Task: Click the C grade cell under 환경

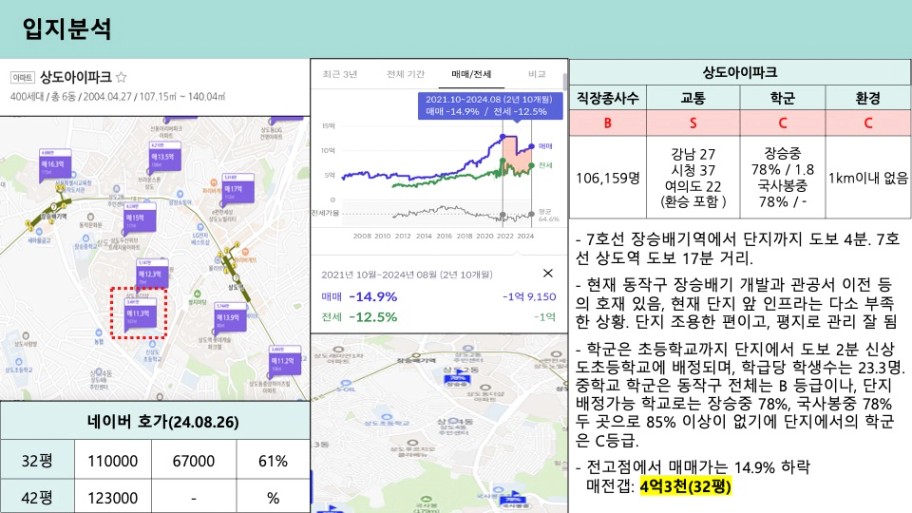Action: click(868, 123)
